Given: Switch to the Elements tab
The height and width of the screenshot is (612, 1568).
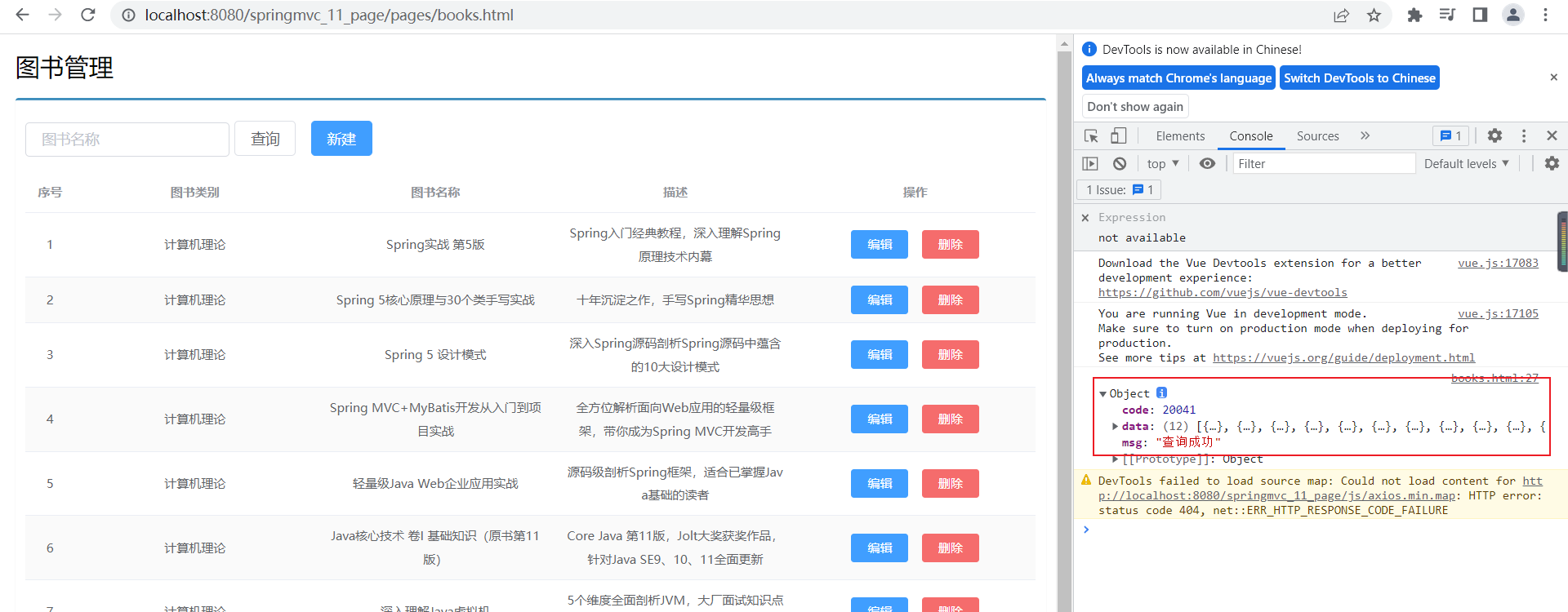Looking at the screenshot, I should coord(1180,136).
